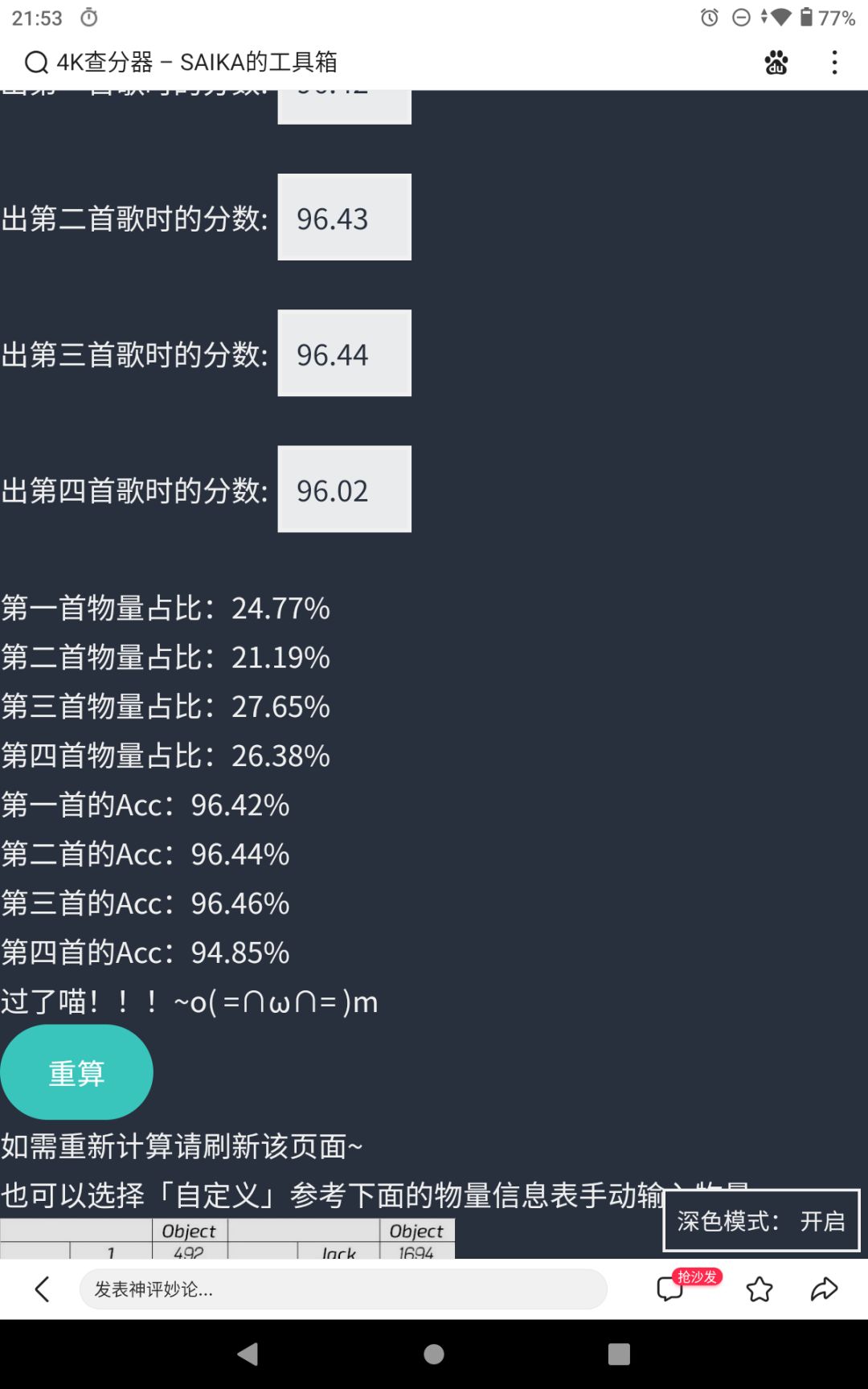Tap the 抢沙发 red badge
Image resolution: width=868 pixels, height=1389 pixels.
[x=697, y=1276]
